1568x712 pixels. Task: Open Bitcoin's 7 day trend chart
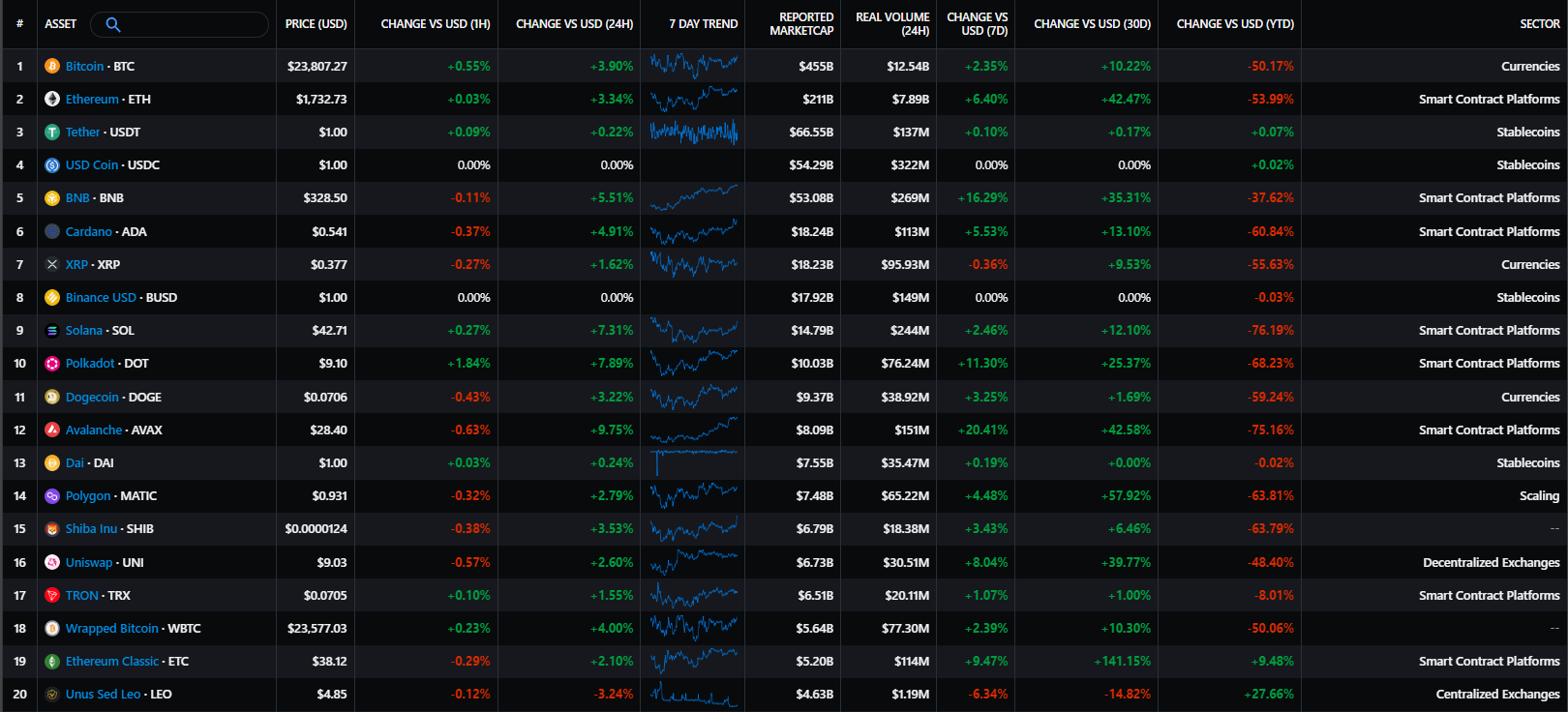pos(693,66)
